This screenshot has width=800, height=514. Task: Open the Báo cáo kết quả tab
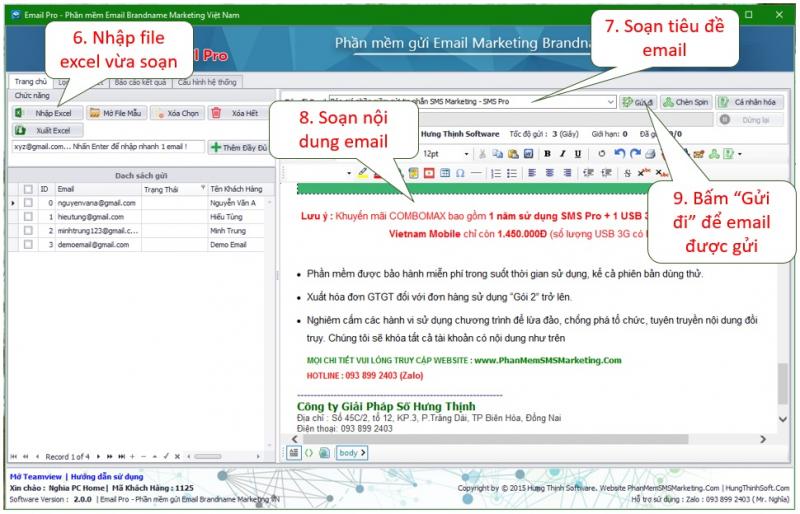click(x=140, y=82)
